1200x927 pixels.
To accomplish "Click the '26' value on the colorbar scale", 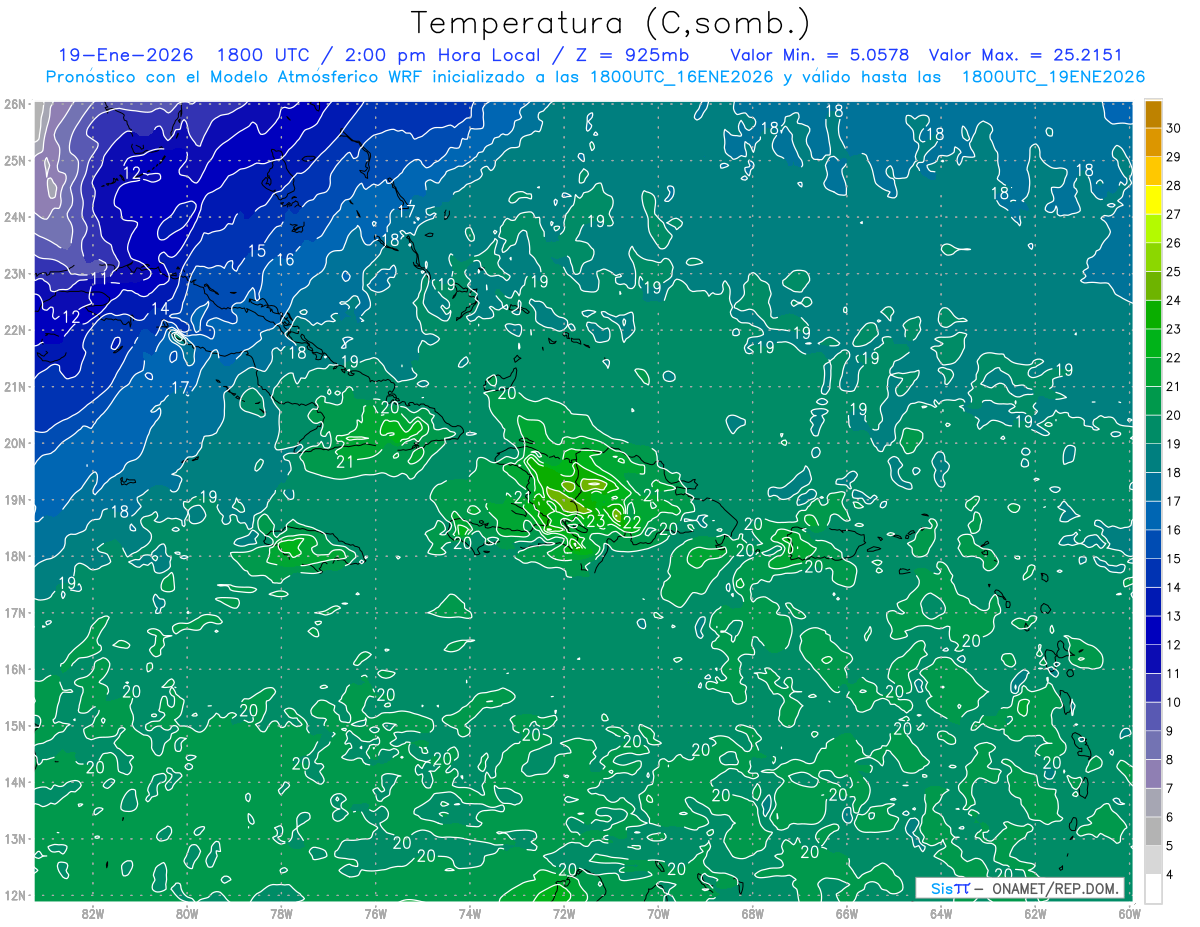I will (1174, 243).
